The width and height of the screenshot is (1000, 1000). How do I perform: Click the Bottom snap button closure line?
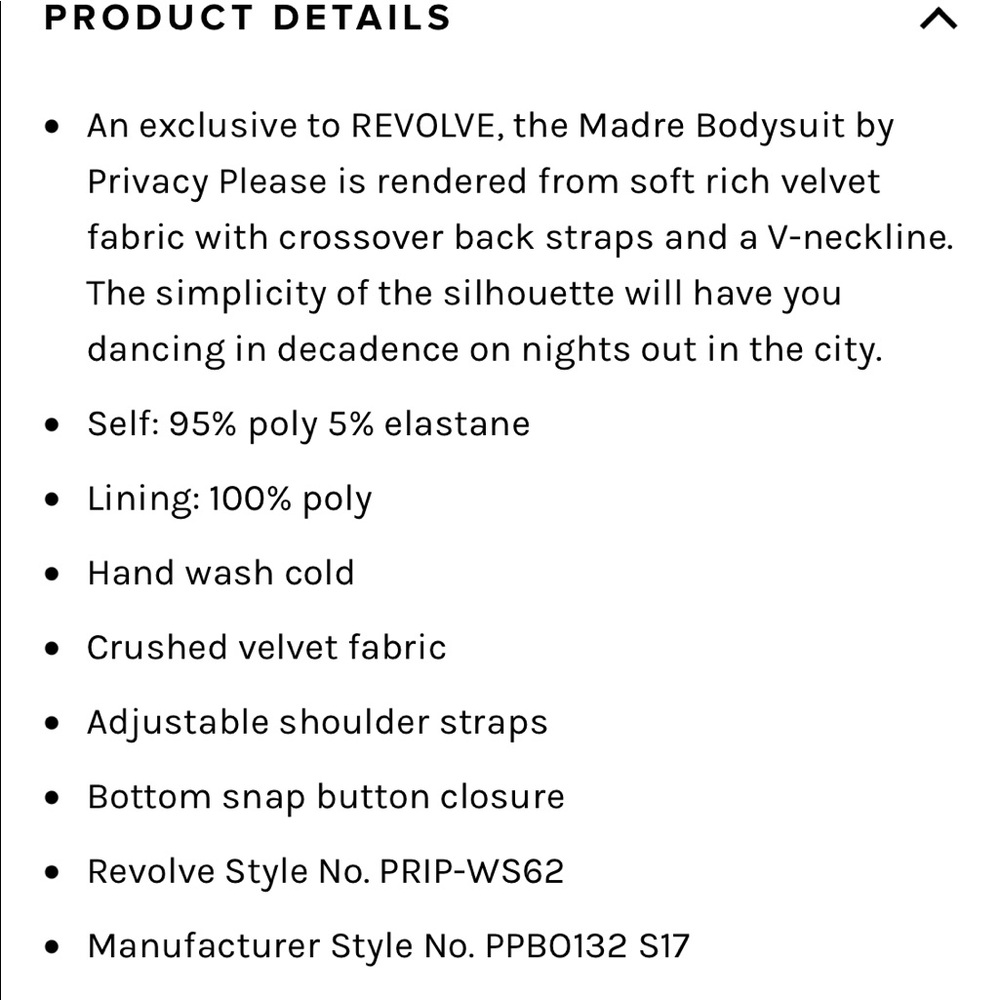(326, 797)
